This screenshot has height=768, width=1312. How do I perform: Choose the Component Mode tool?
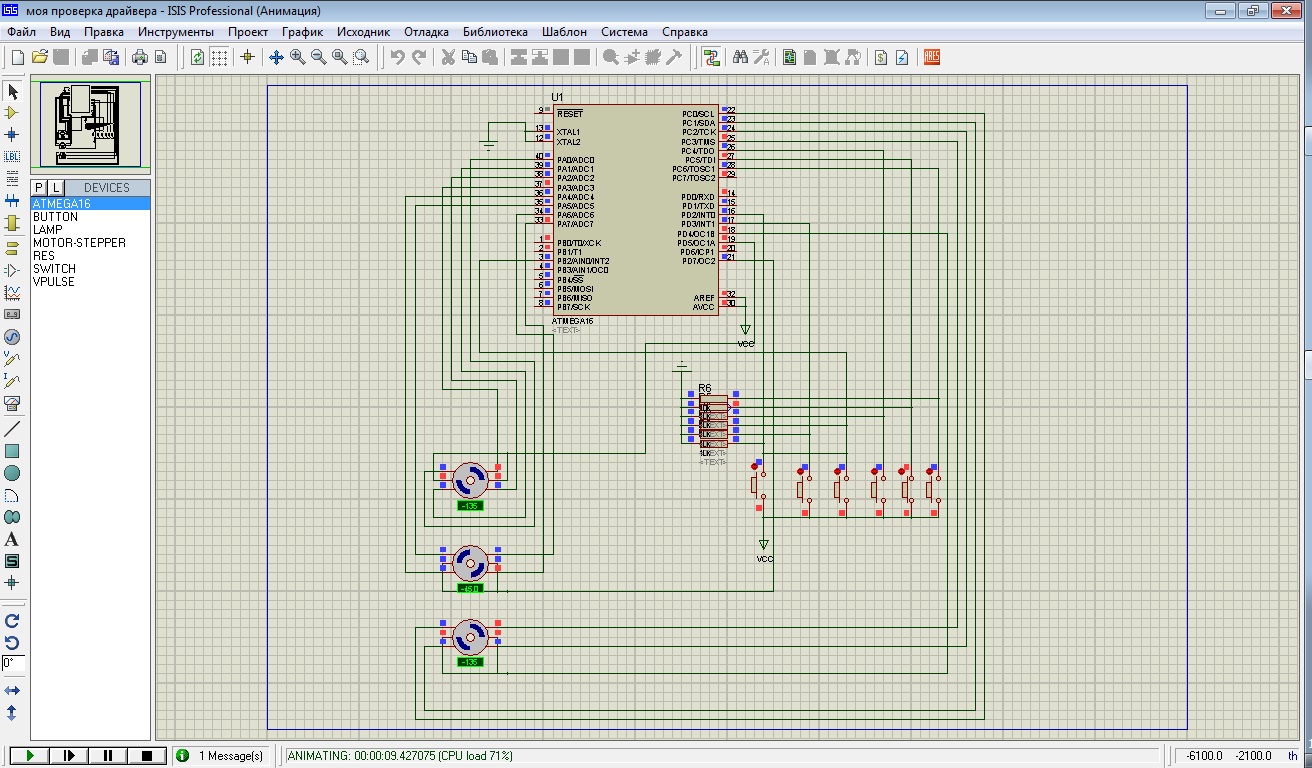pyautogui.click(x=12, y=113)
